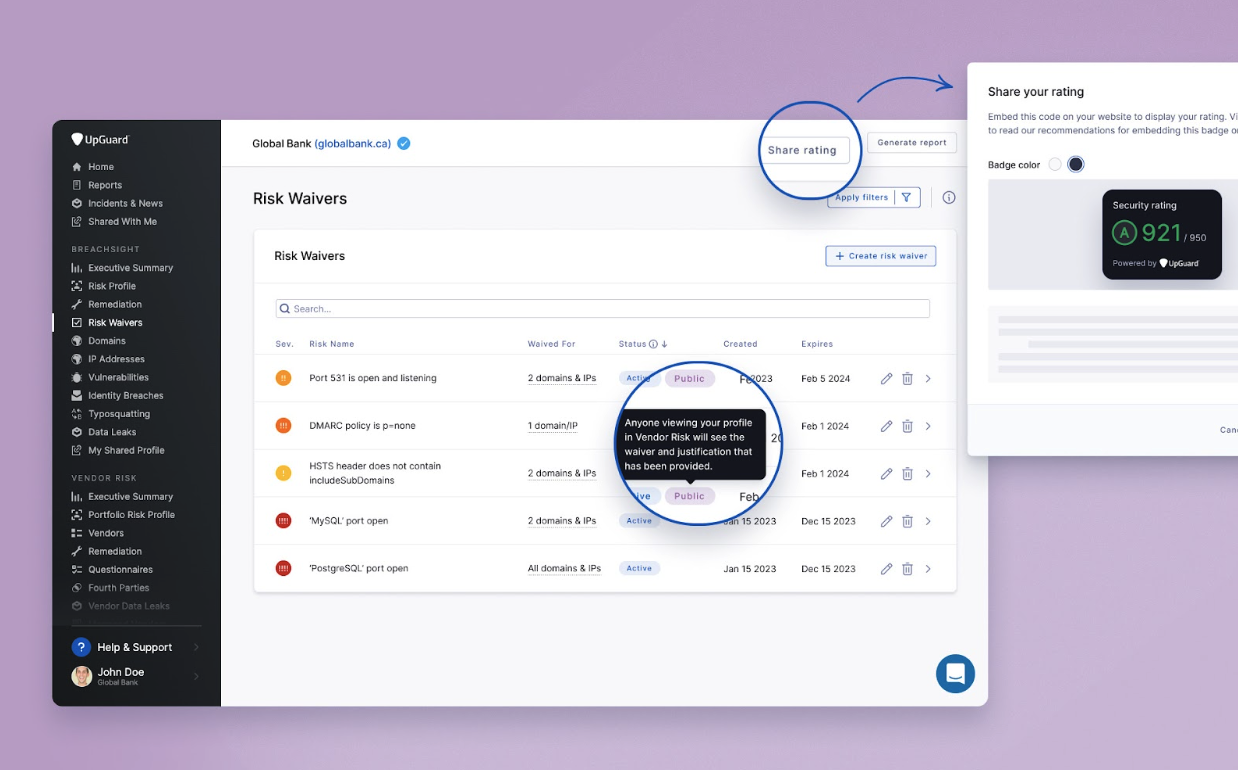Viewport: 1238px width, 770px height.
Task: Delete the DMARC policy waiver
Action: coord(907,426)
